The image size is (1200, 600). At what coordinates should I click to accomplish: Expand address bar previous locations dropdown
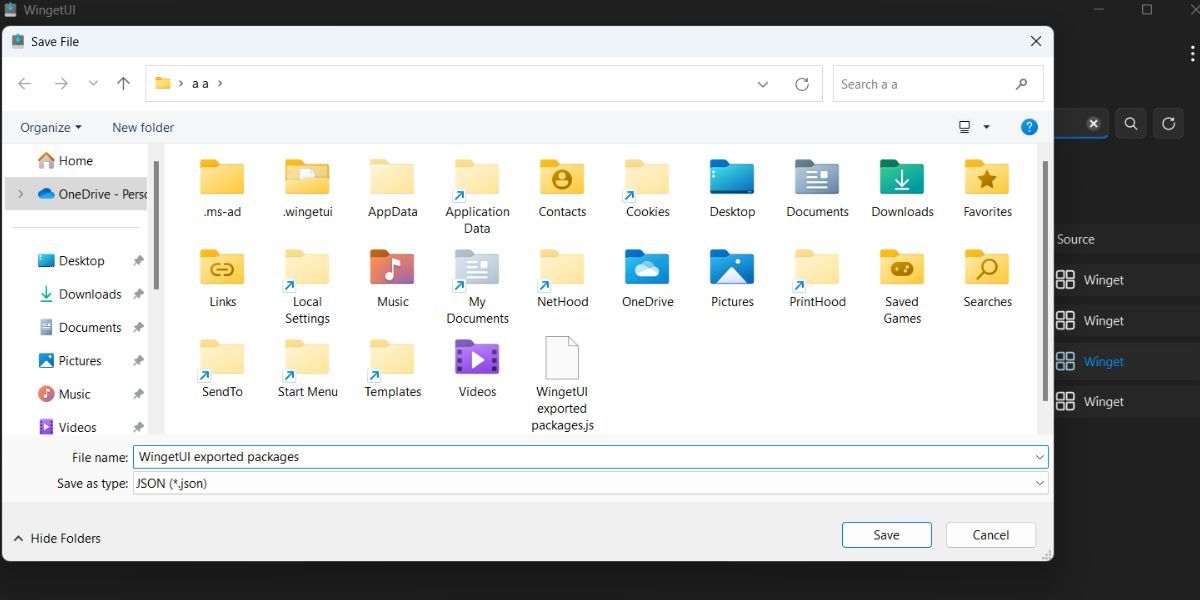coord(763,84)
